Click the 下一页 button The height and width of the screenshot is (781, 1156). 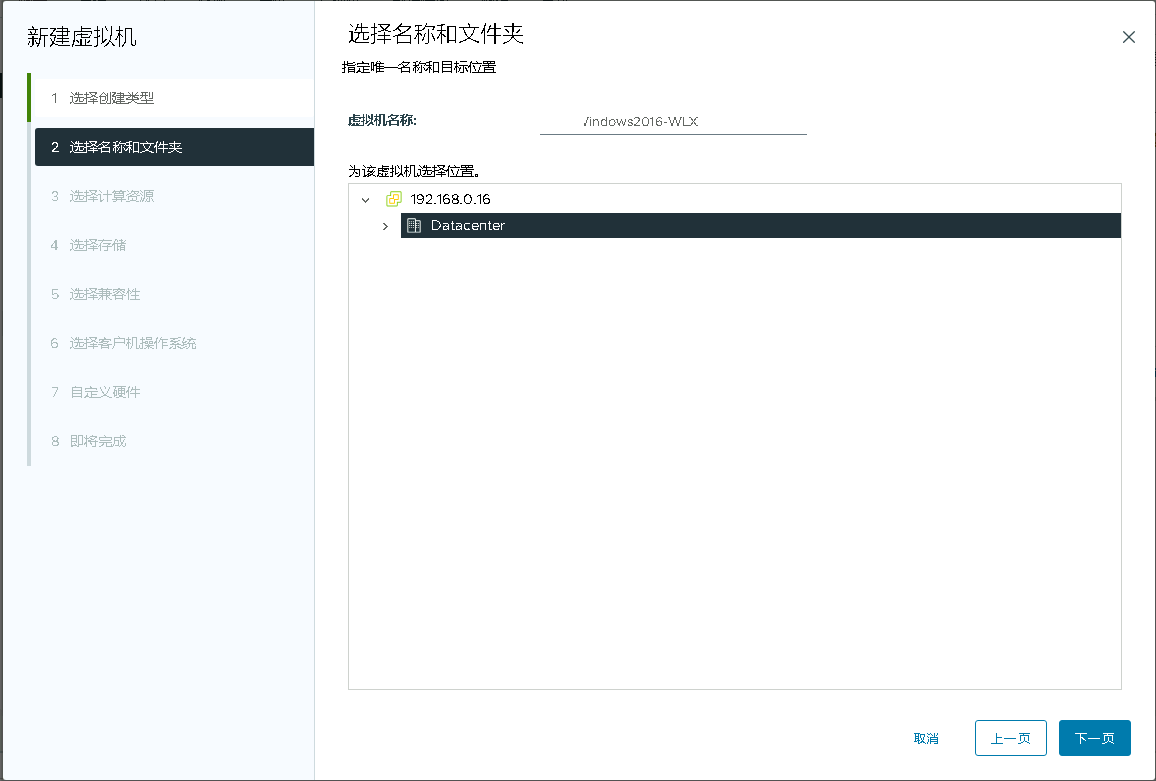click(x=1094, y=738)
